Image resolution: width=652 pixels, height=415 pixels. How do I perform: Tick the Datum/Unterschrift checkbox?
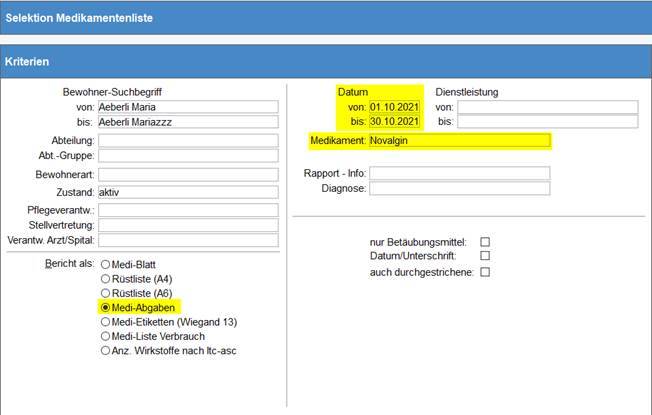pyautogui.click(x=485, y=255)
